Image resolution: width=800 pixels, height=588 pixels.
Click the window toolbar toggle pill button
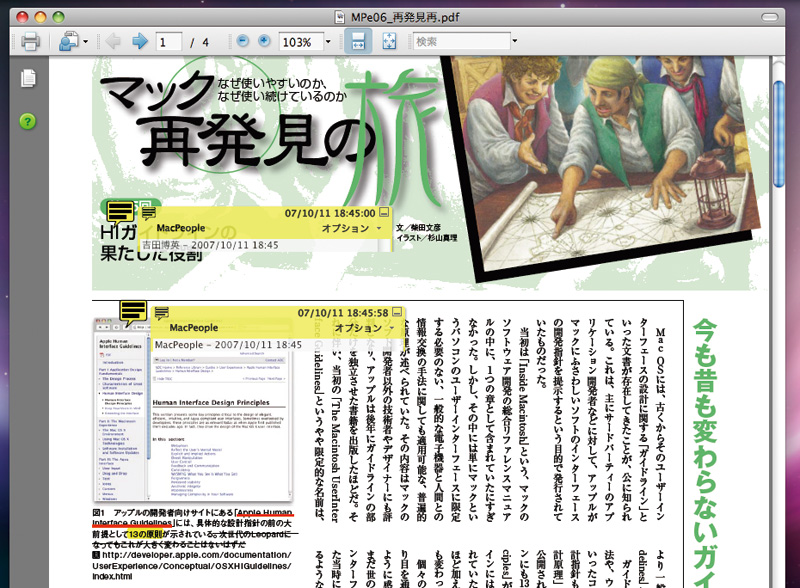click(x=769, y=17)
